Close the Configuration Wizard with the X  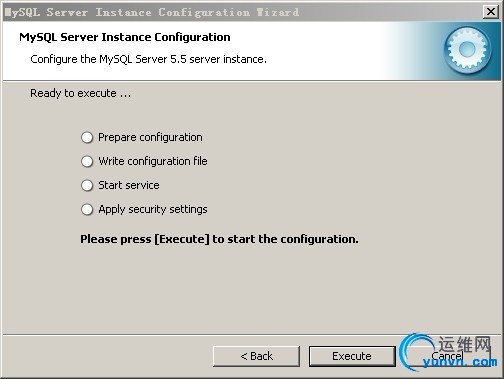[x=491, y=12]
